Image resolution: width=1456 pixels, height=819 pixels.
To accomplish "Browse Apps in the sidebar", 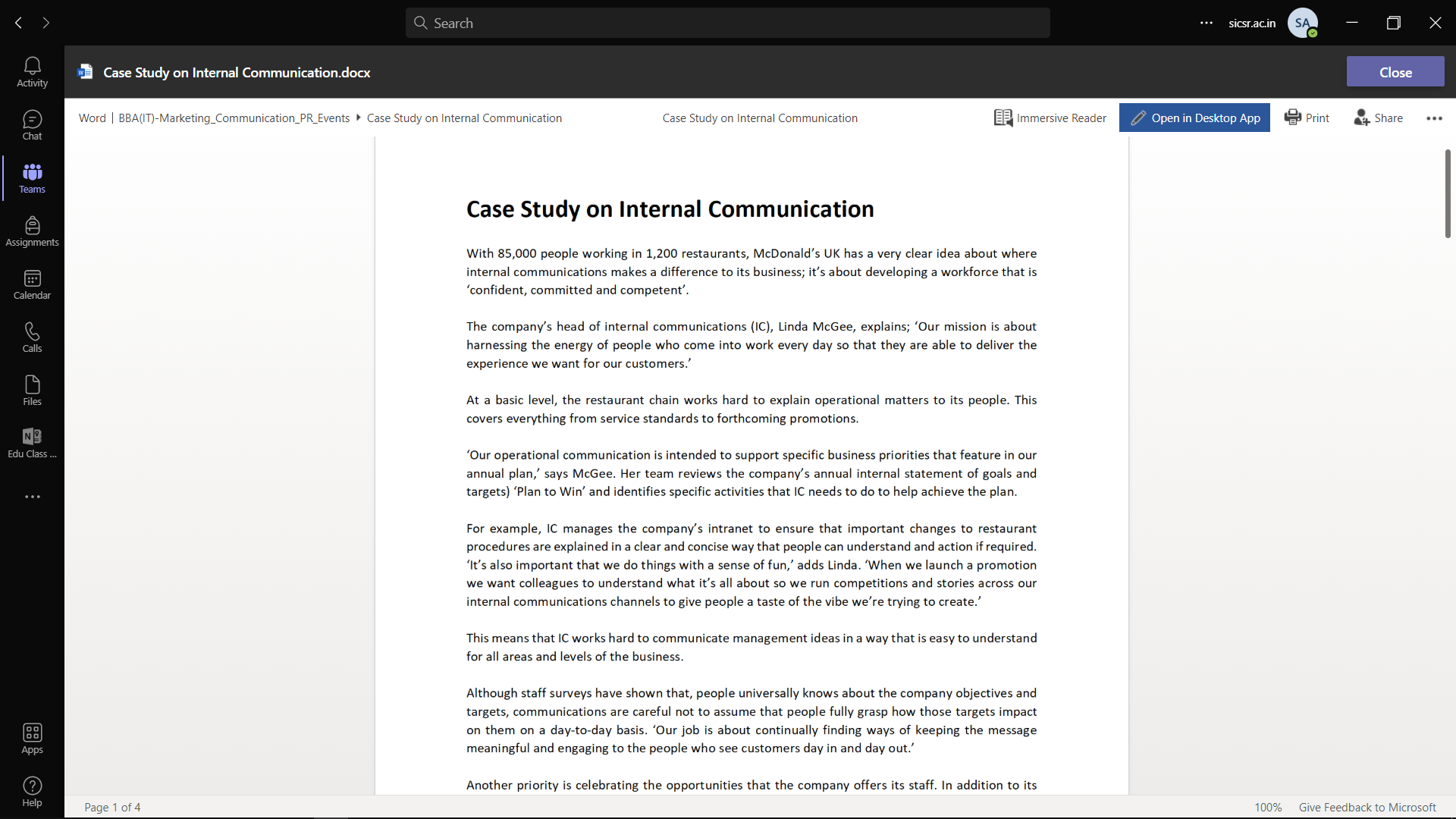I will [32, 737].
